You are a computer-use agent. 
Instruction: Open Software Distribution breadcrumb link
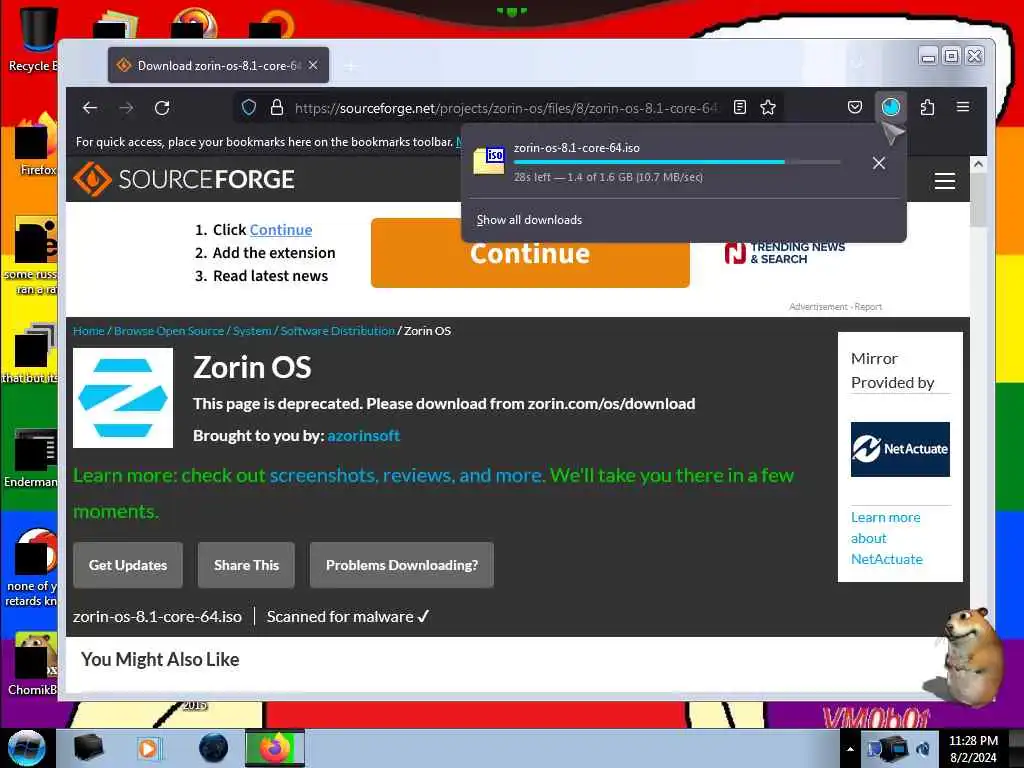pos(338,331)
